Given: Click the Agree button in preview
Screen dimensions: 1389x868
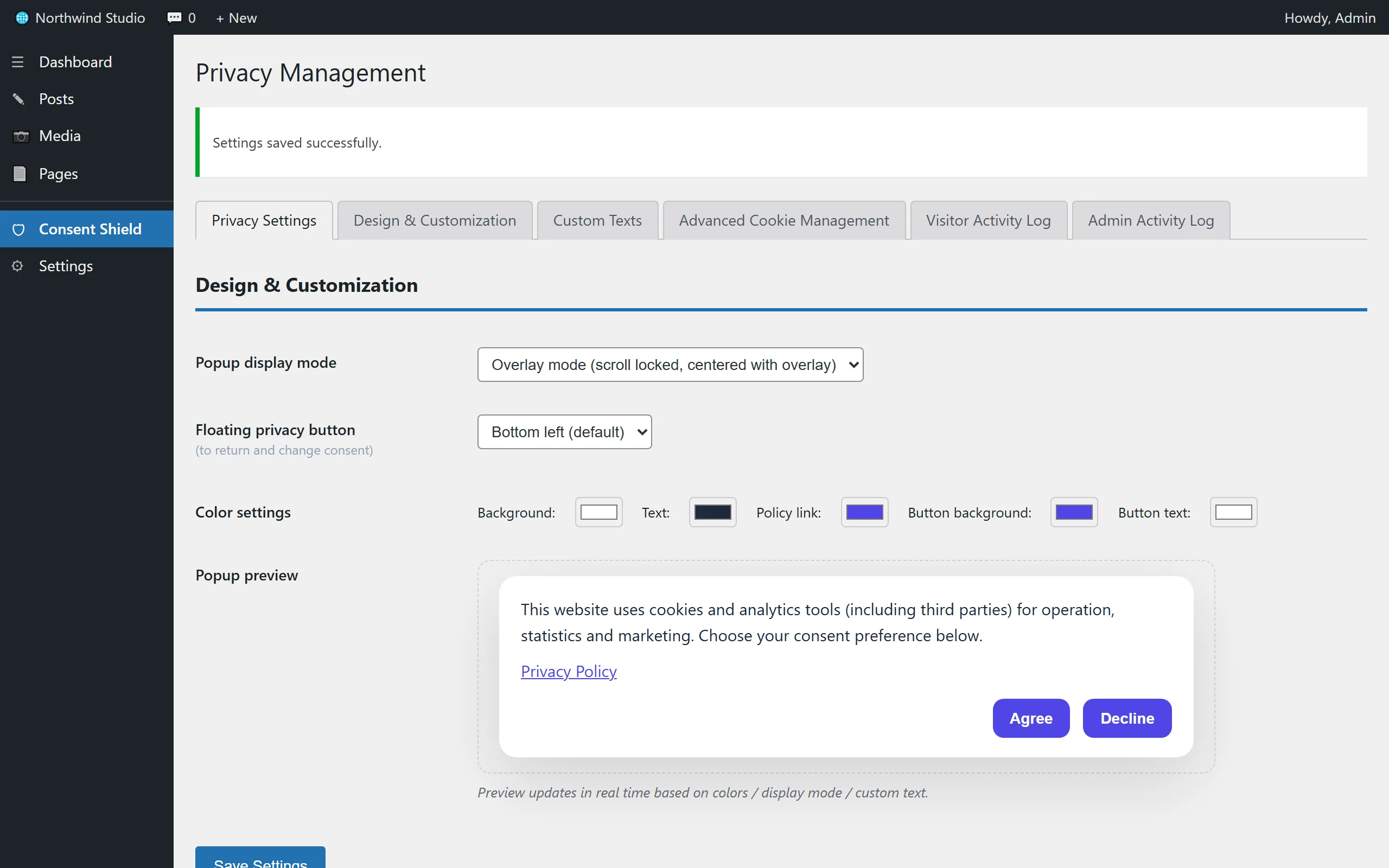Looking at the screenshot, I should tap(1031, 718).
